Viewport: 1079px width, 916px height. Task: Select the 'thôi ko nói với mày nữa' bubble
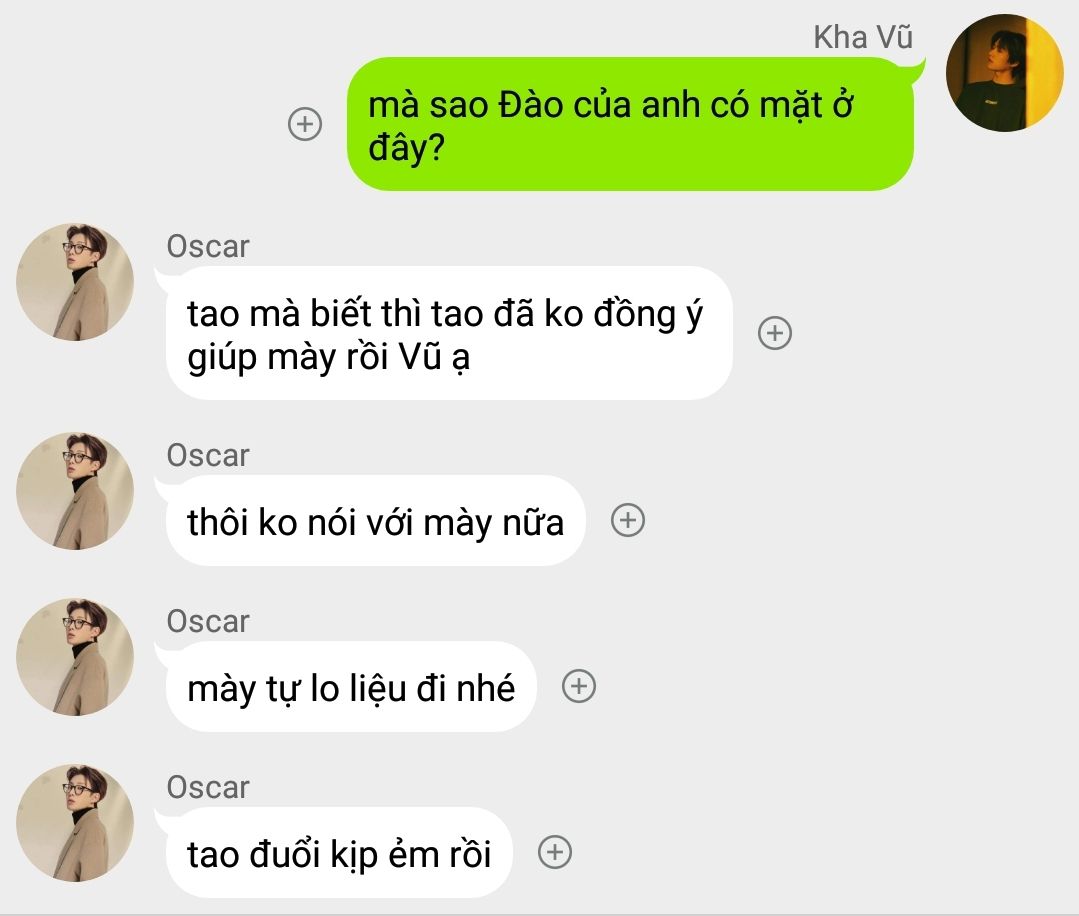[x=376, y=520]
